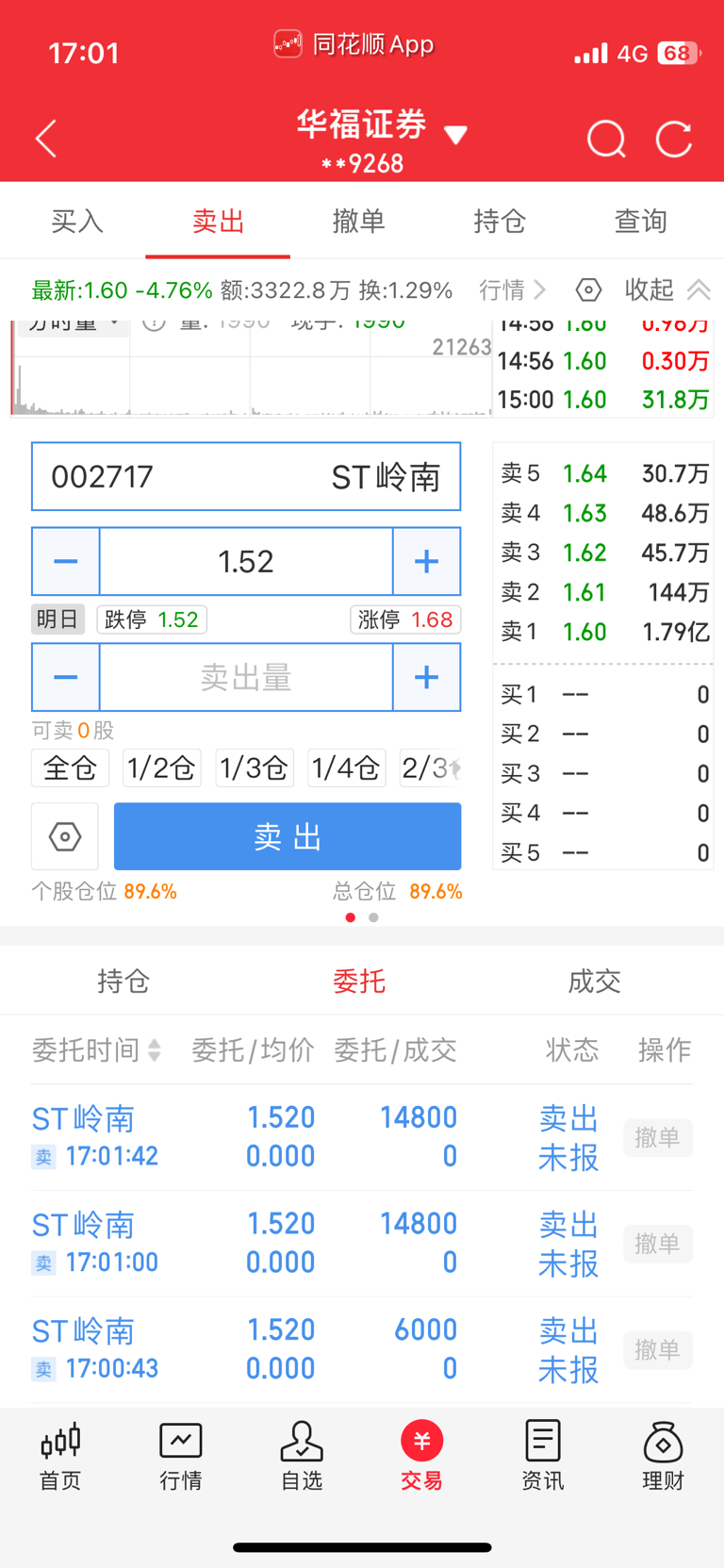Select the 跌停 1.52 price chip

tap(152, 619)
